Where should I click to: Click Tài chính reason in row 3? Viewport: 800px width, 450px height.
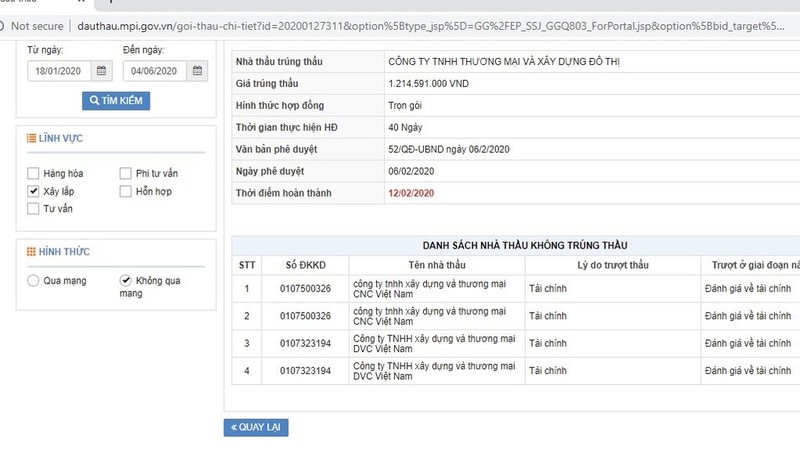coord(548,343)
